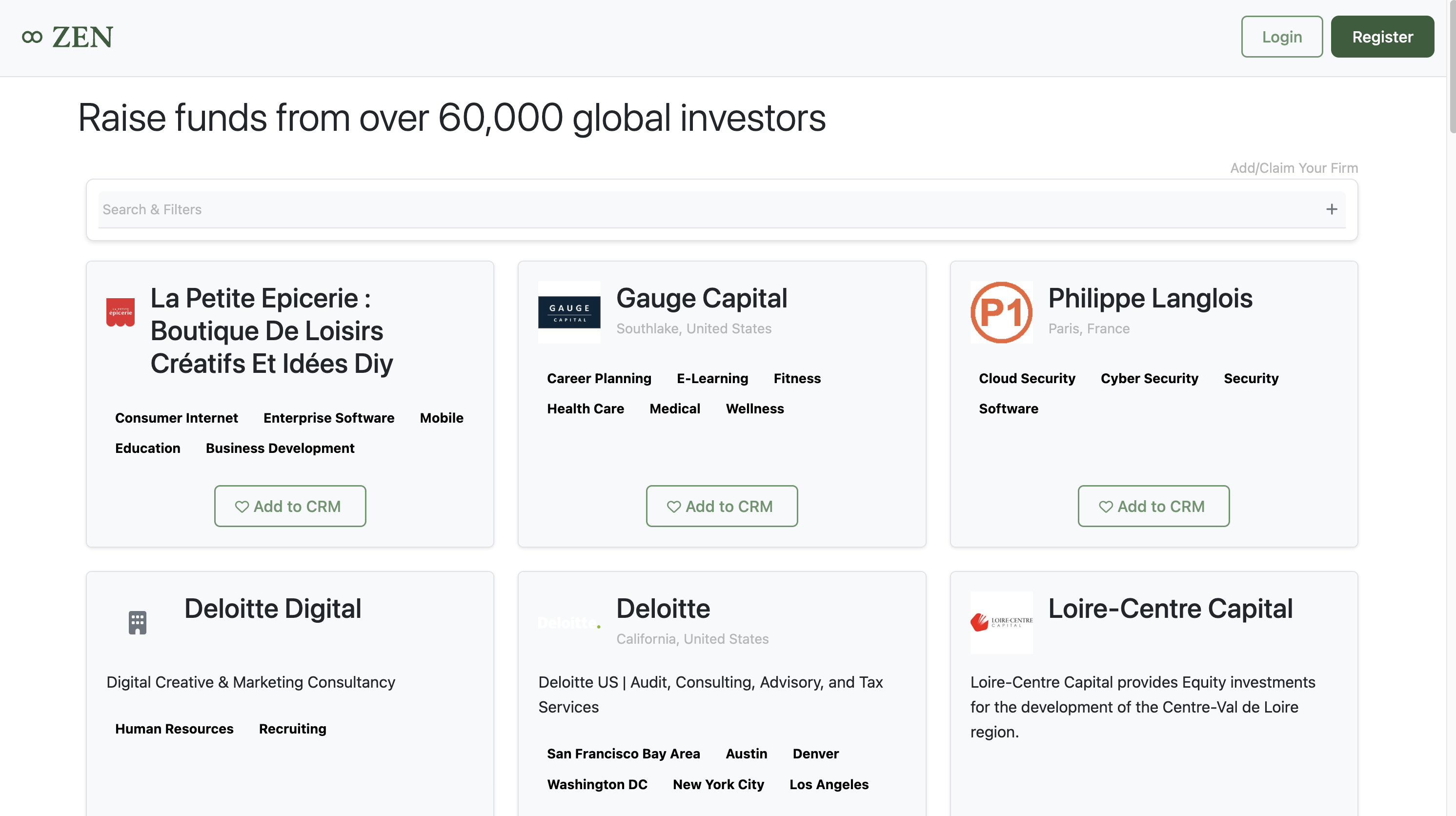Add Gauge Capital to CRM
The image size is (1456, 816).
[x=722, y=506]
